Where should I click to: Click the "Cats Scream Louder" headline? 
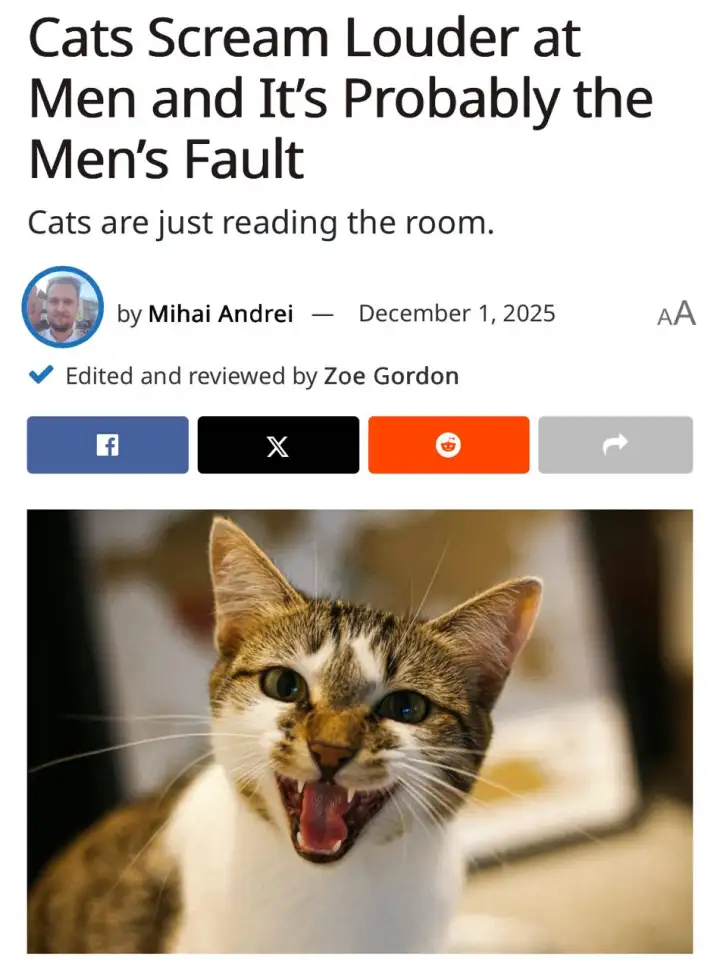click(x=341, y=98)
